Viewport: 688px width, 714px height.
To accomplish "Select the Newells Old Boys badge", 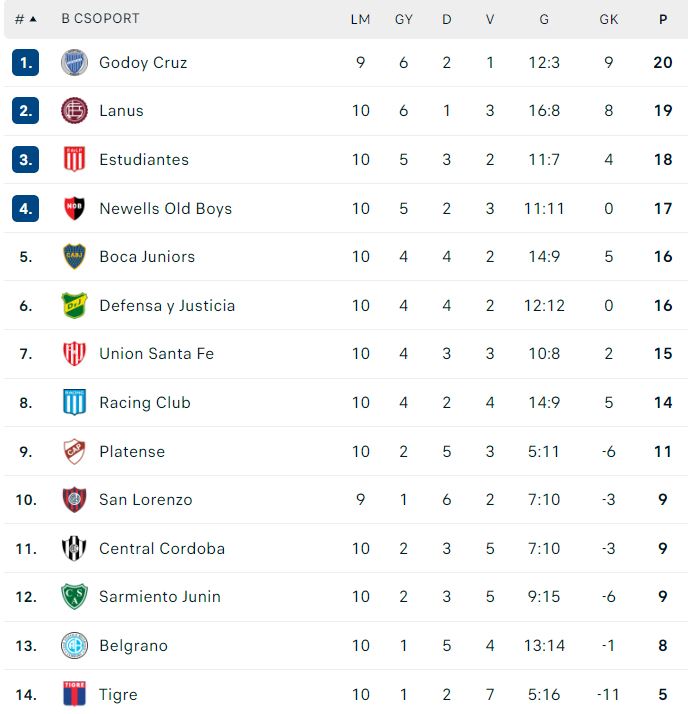I will point(74,208).
